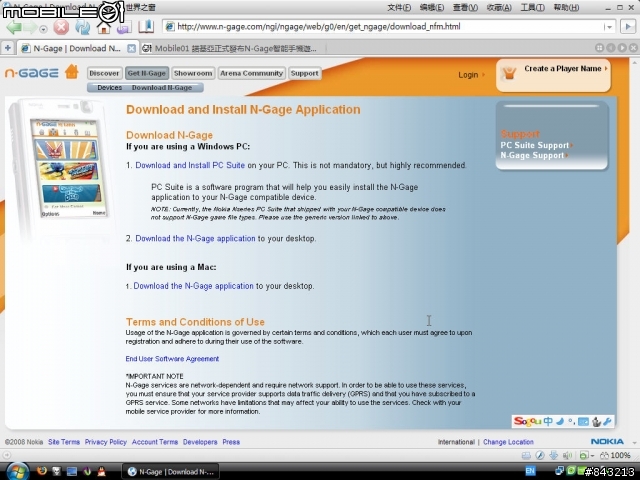Click the status bar compass icon
Viewport: 640px width, 480px height.
tap(540, 456)
